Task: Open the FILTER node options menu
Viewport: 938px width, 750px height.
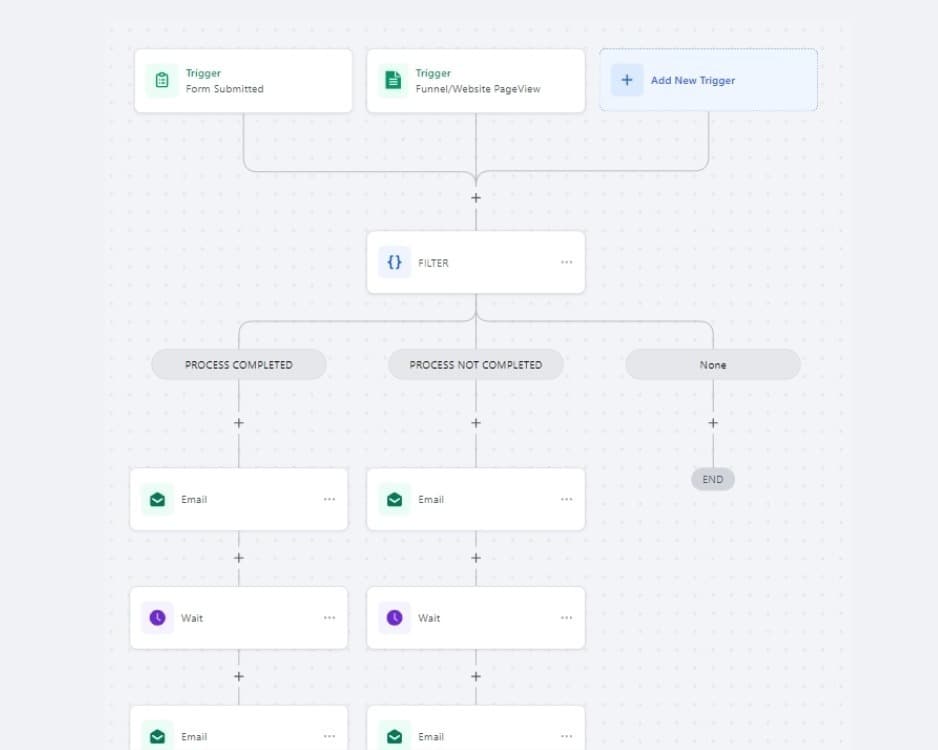Action: (x=567, y=263)
